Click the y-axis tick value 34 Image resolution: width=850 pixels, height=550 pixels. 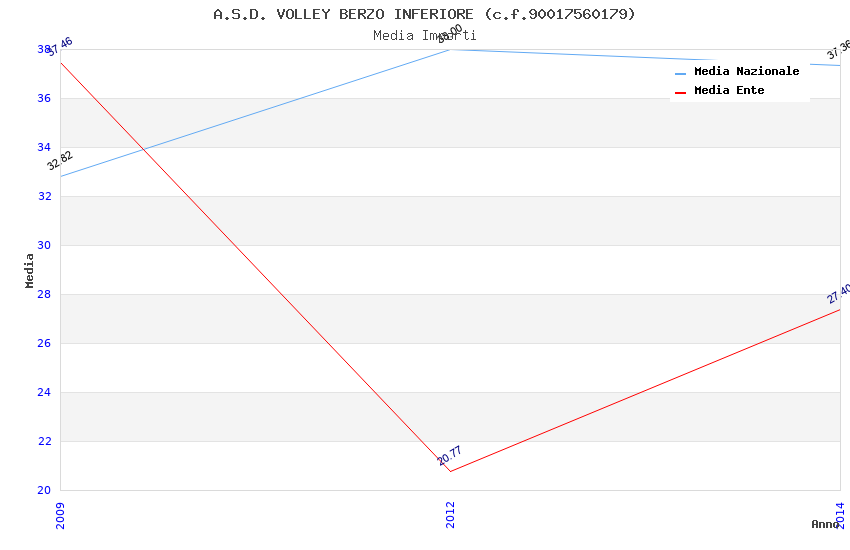coord(44,147)
